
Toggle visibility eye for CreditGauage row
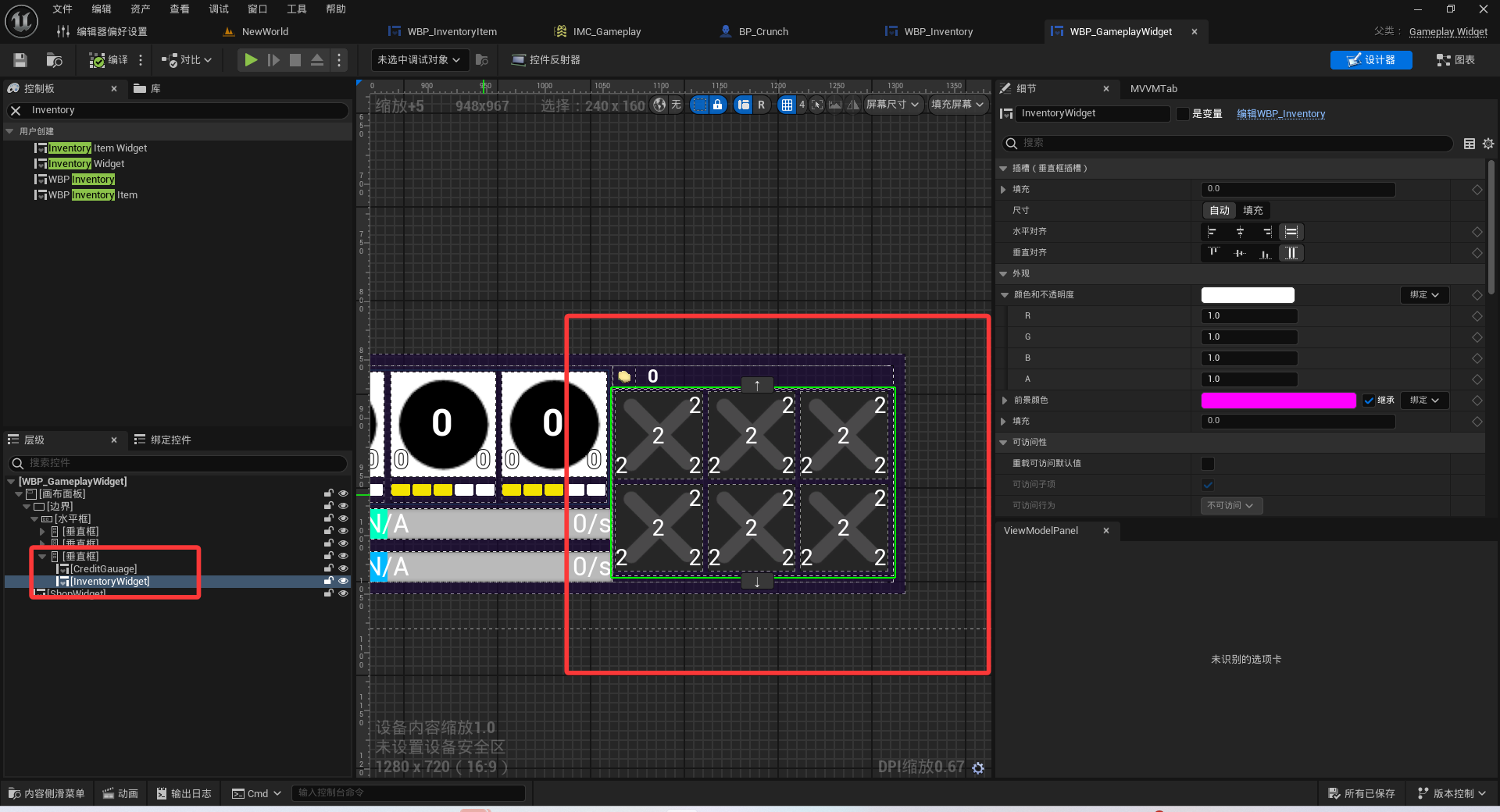(343, 569)
